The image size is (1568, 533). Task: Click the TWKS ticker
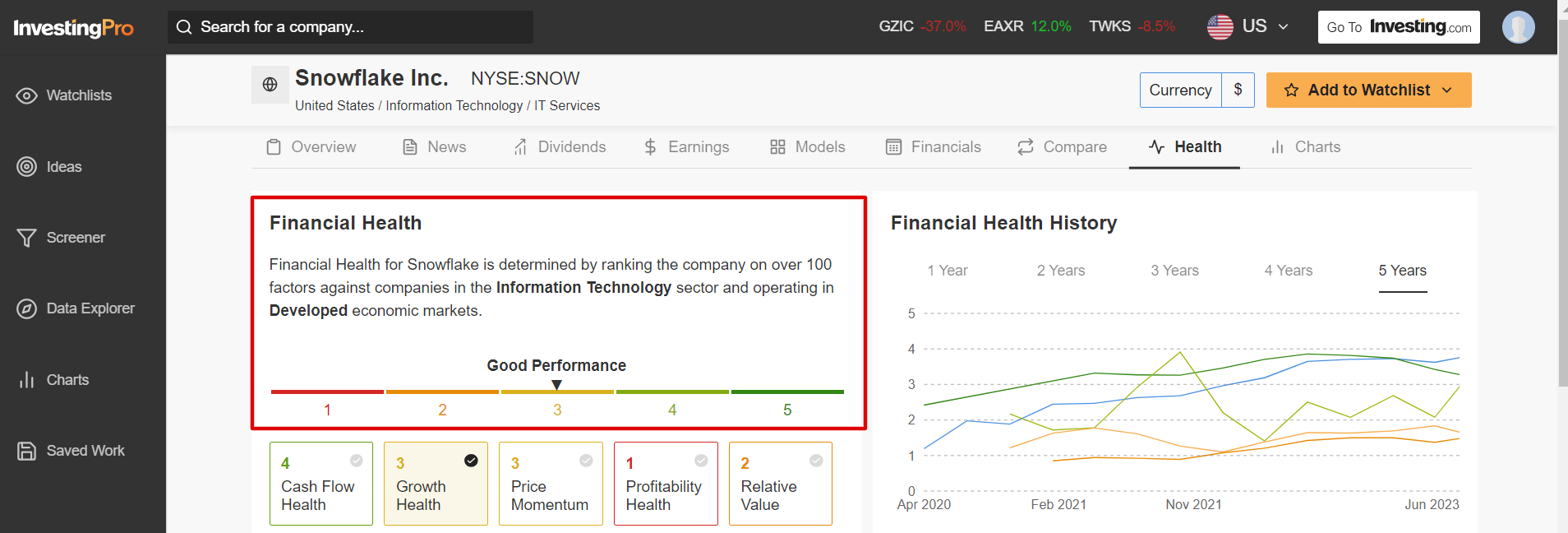pos(1132,26)
